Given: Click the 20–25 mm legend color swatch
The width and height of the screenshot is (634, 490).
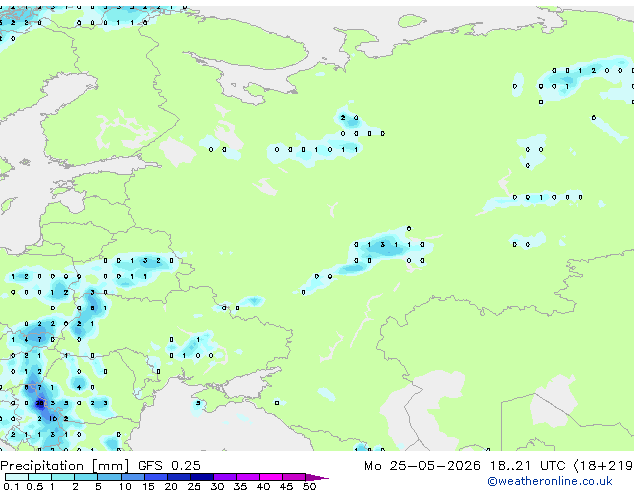Looking at the screenshot, I should pos(178,477).
